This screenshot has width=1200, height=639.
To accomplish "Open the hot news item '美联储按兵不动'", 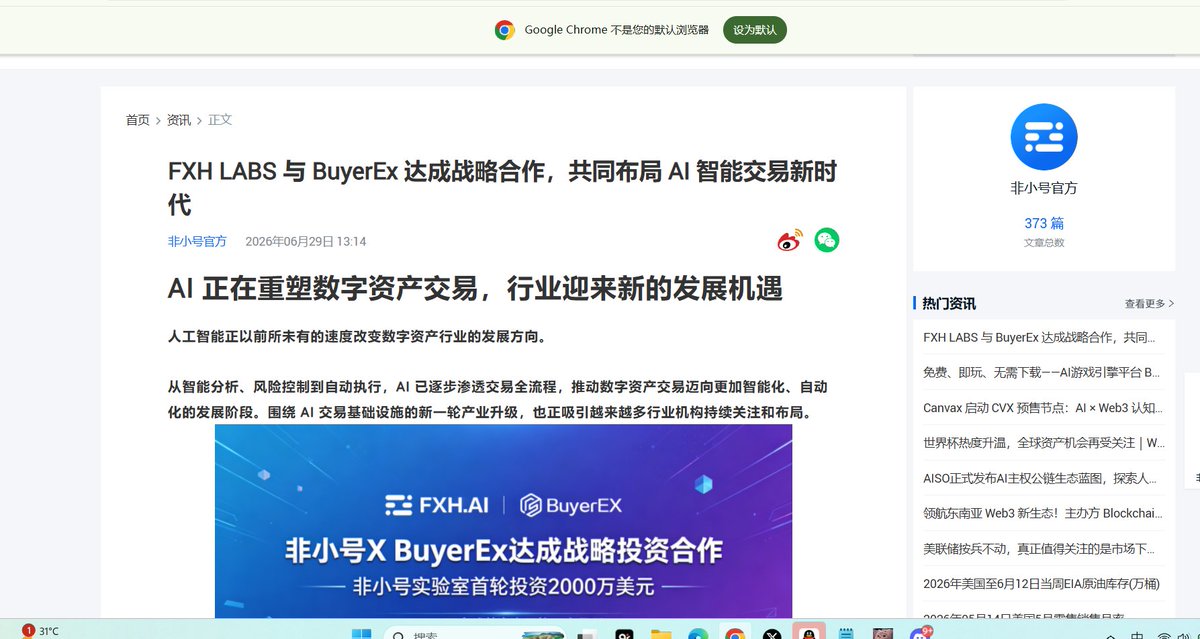I will pos(1039,548).
